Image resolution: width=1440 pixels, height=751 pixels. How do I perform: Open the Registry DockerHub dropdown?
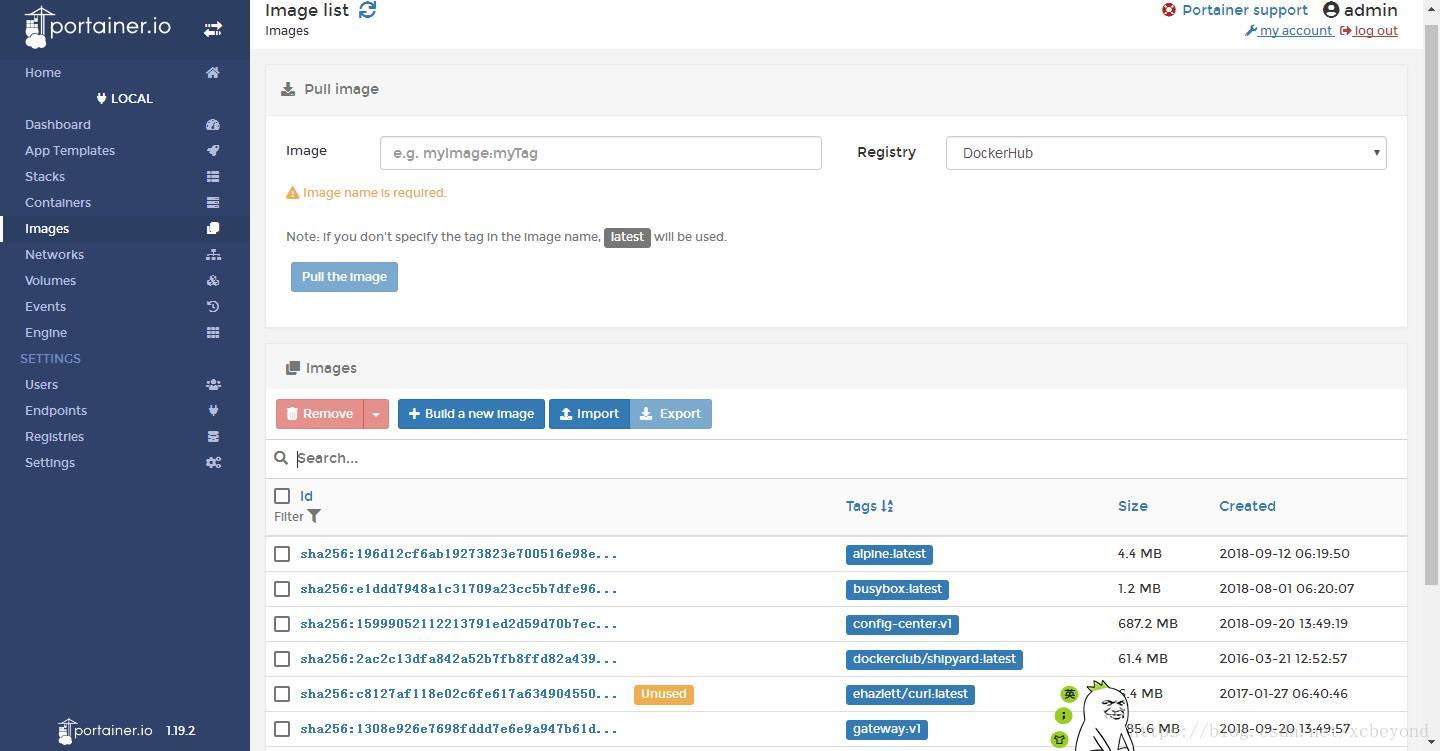(x=1166, y=153)
